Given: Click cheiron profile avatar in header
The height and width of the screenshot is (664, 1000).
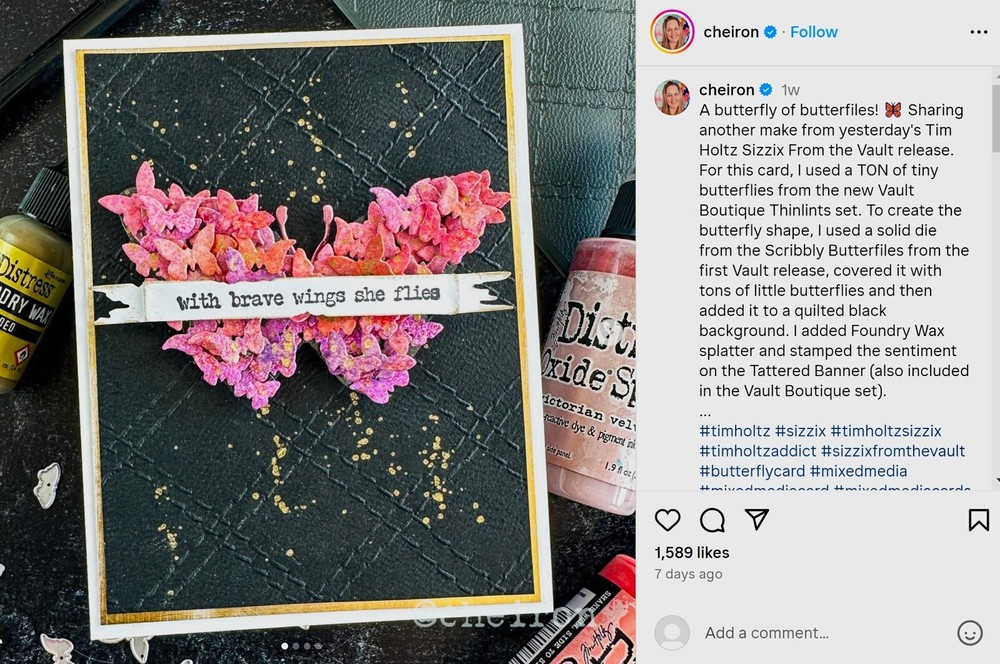Looking at the screenshot, I should tap(672, 32).
